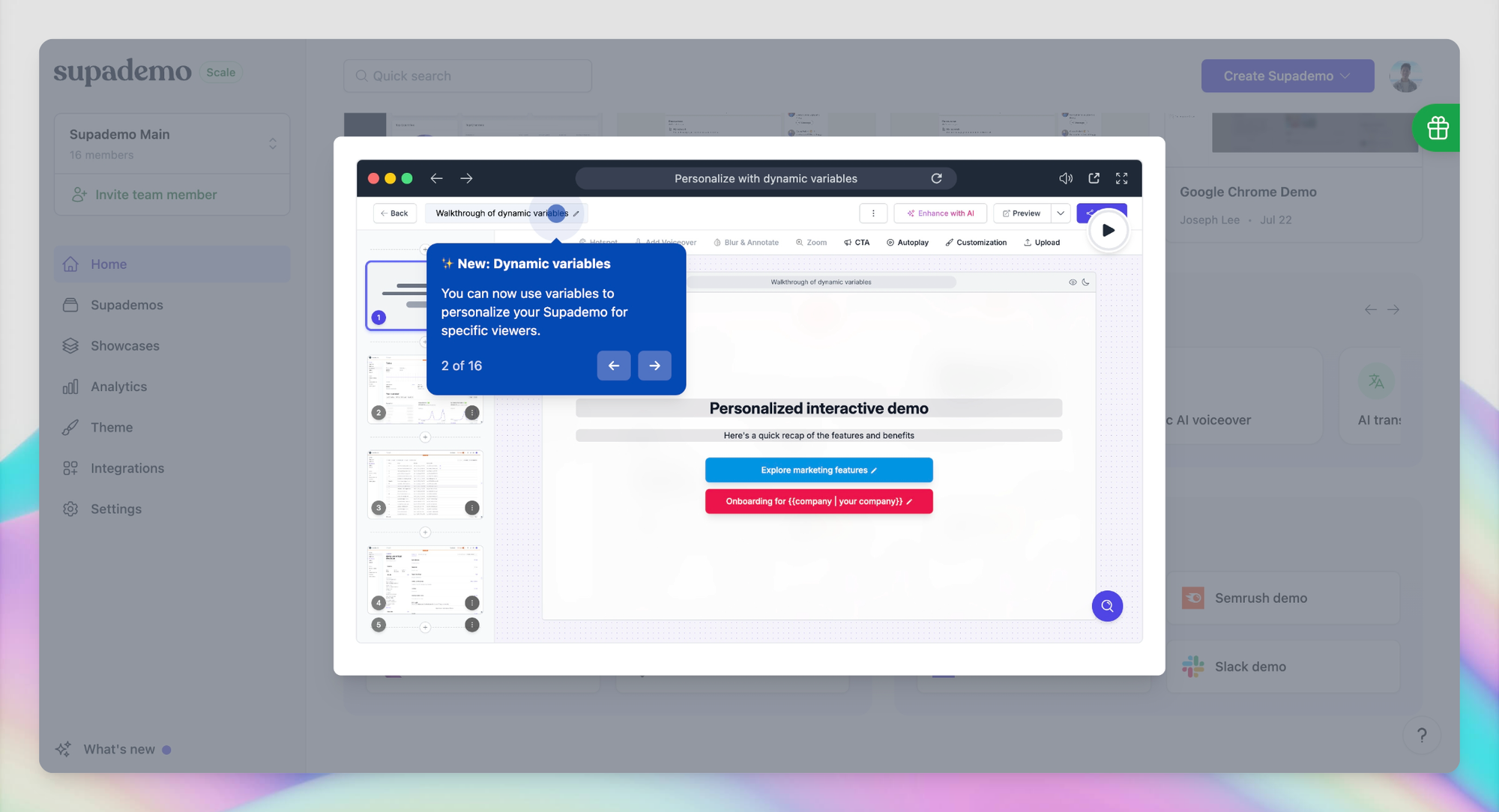Click the Quick search field
This screenshot has height=812, width=1499.
pos(468,76)
